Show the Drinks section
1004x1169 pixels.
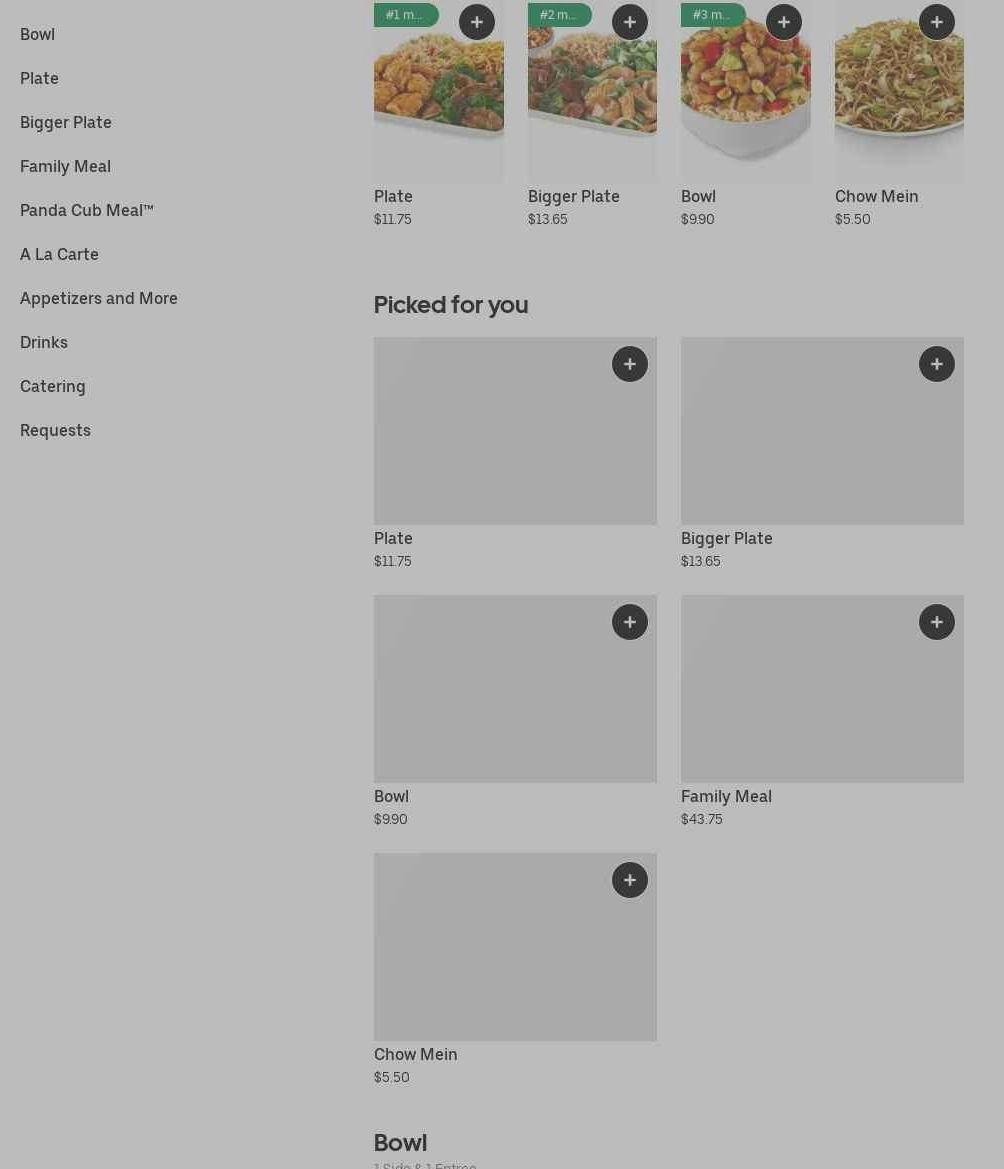(44, 342)
